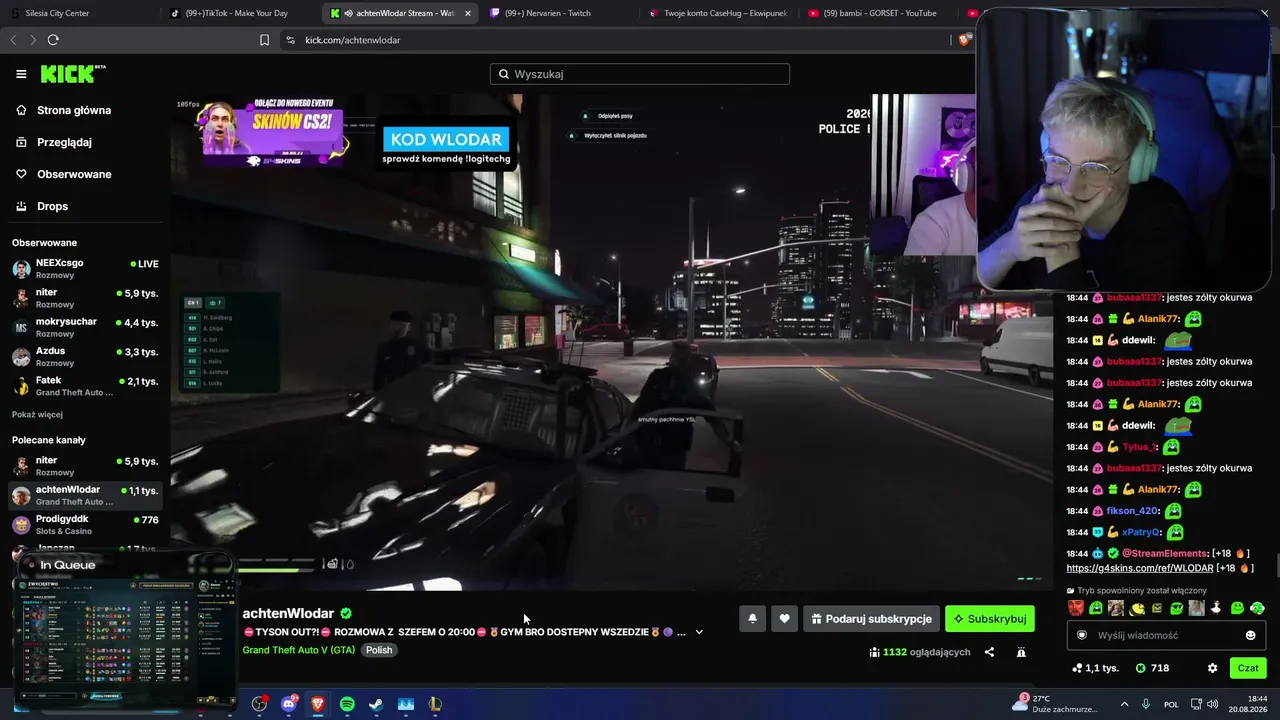Switch to the bambi - GORSET YouTube tab
Image resolution: width=1280 pixels, height=720 pixels.
(879, 13)
